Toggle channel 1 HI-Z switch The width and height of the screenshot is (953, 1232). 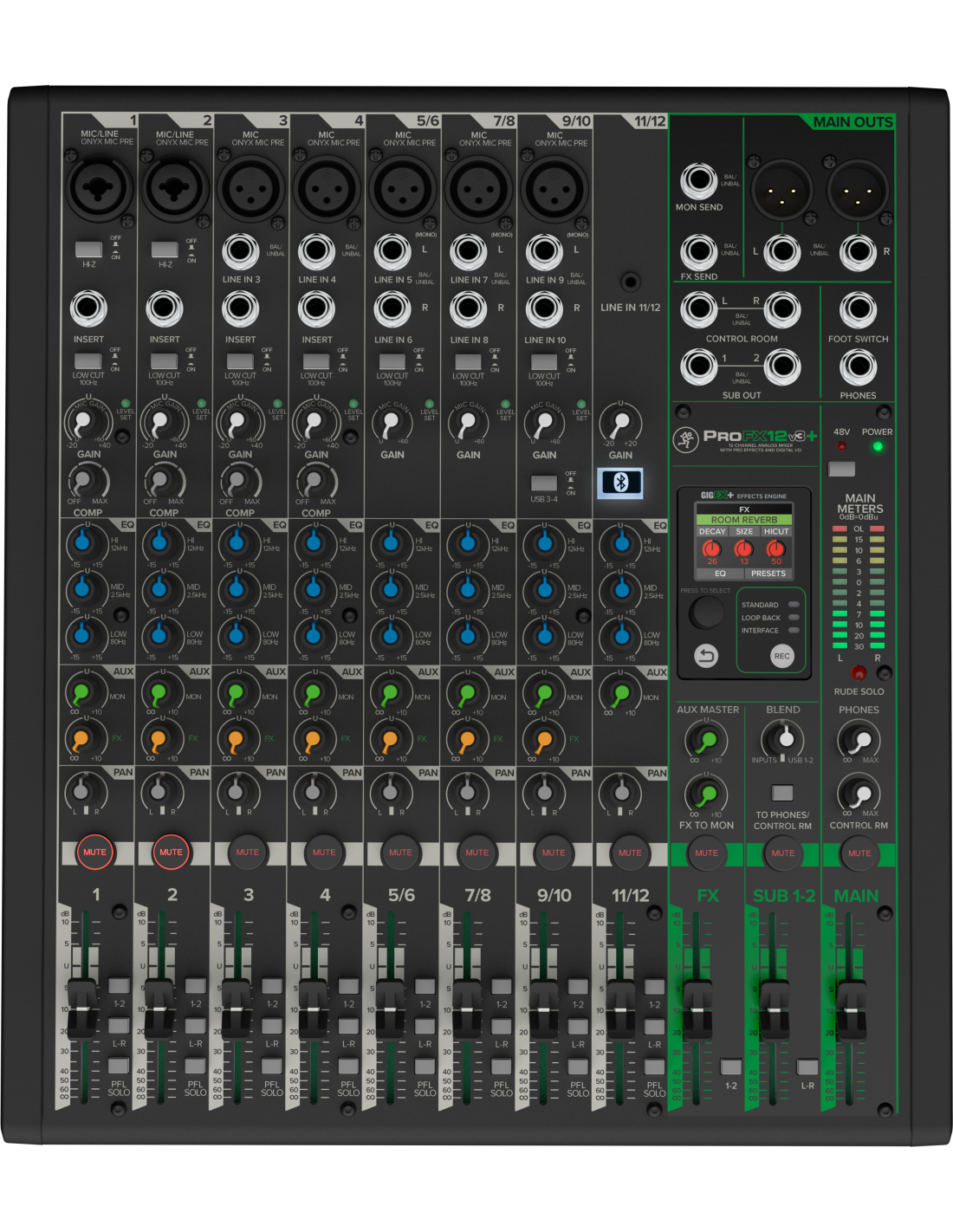pos(88,250)
